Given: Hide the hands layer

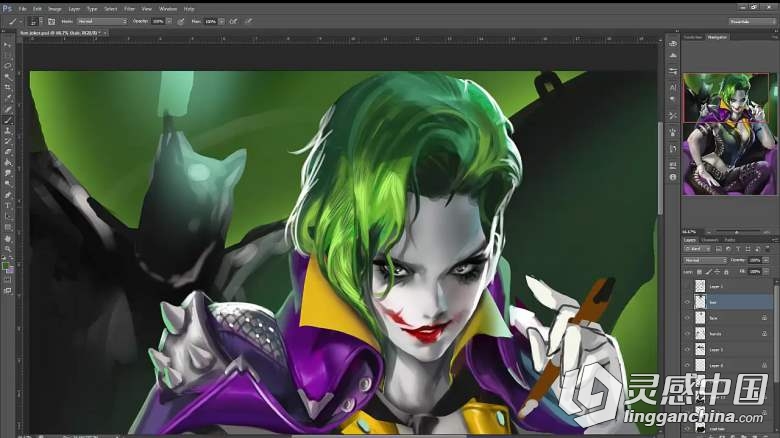Looking at the screenshot, I should (x=688, y=333).
